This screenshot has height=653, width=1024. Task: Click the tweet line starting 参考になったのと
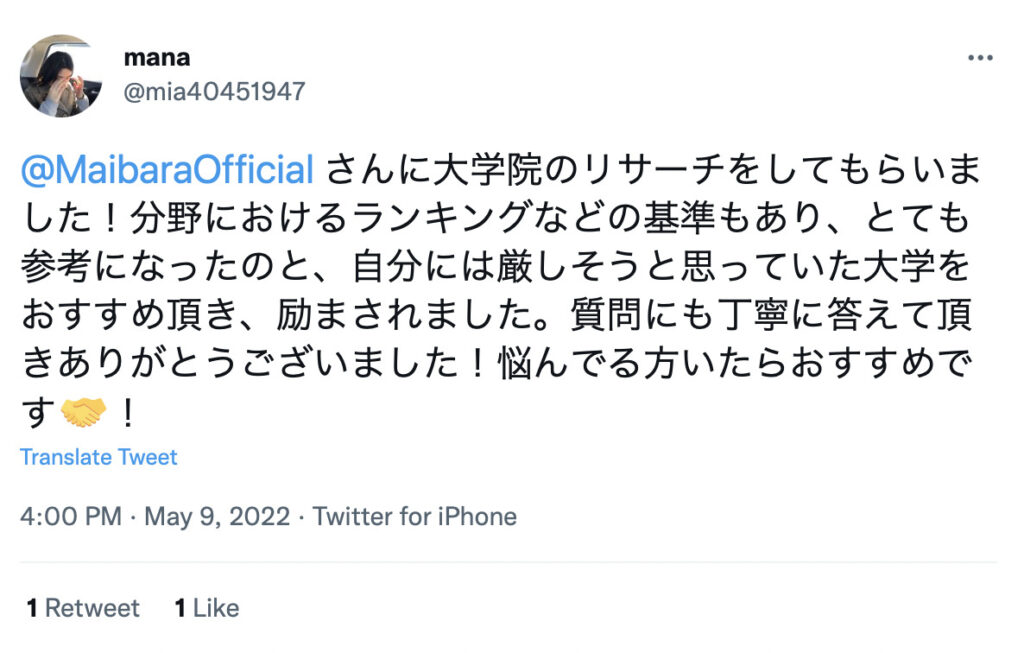coord(495,266)
